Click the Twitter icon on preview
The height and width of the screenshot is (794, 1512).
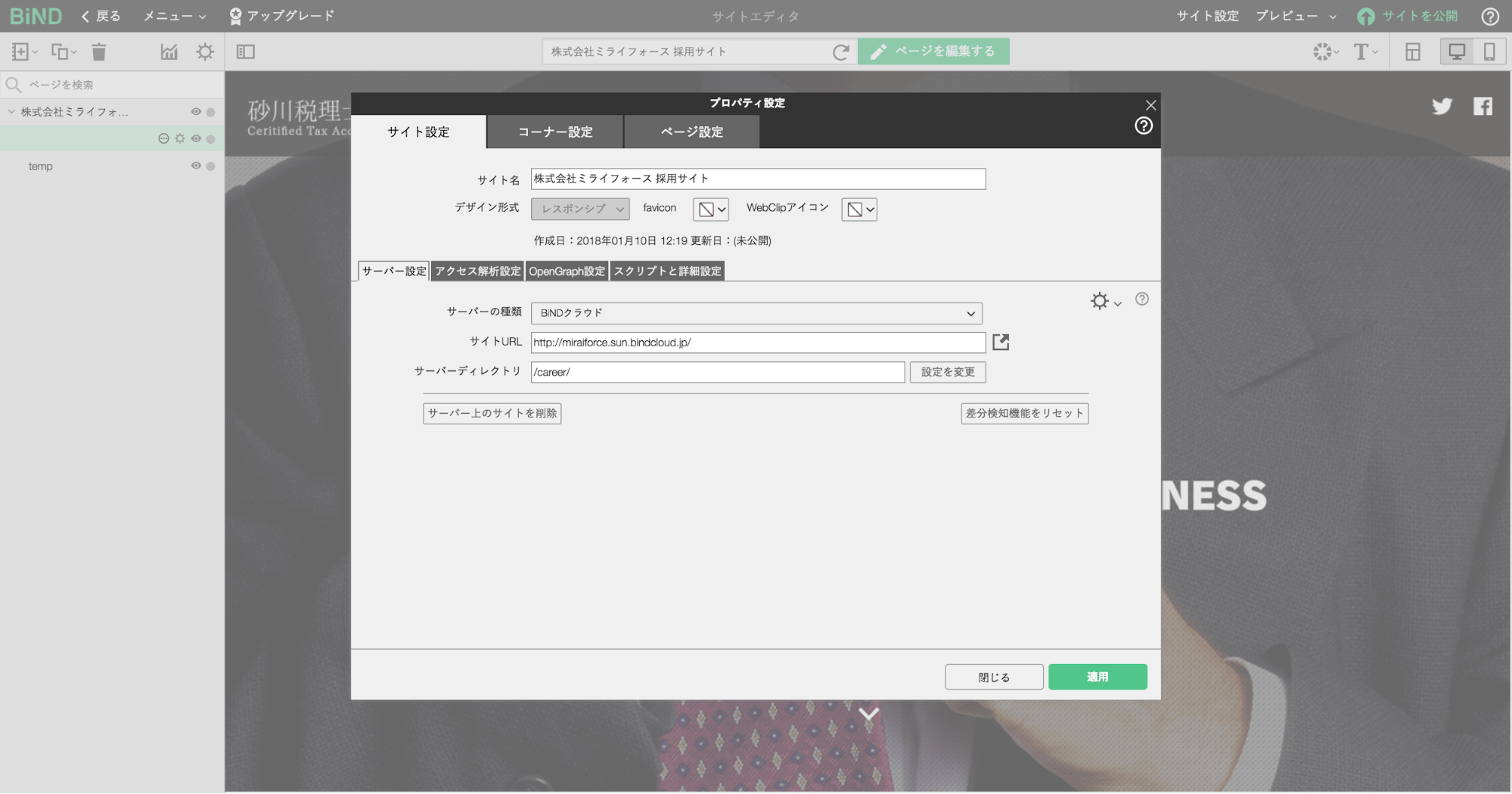[1442, 107]
